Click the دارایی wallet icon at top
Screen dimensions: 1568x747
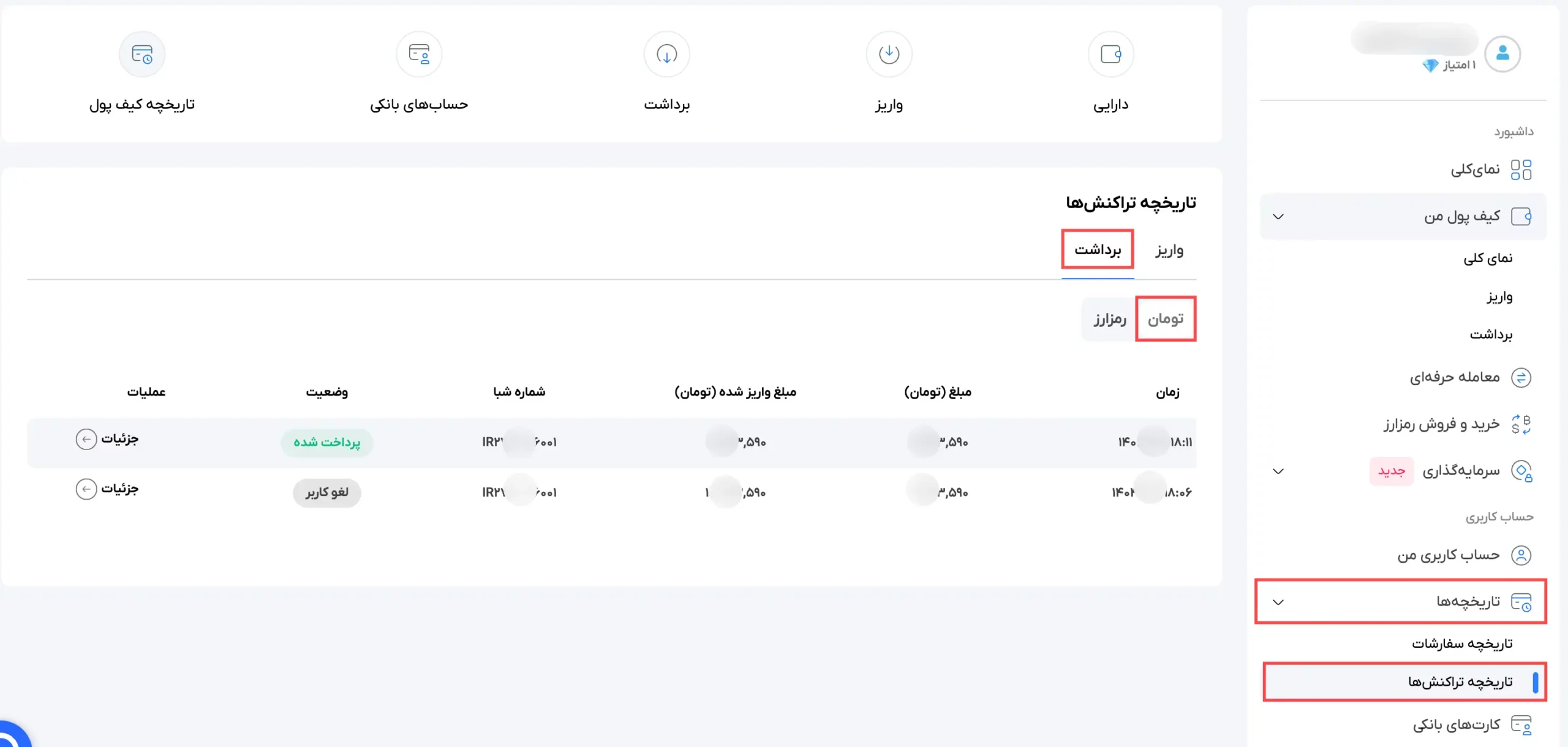point(1110,54)
